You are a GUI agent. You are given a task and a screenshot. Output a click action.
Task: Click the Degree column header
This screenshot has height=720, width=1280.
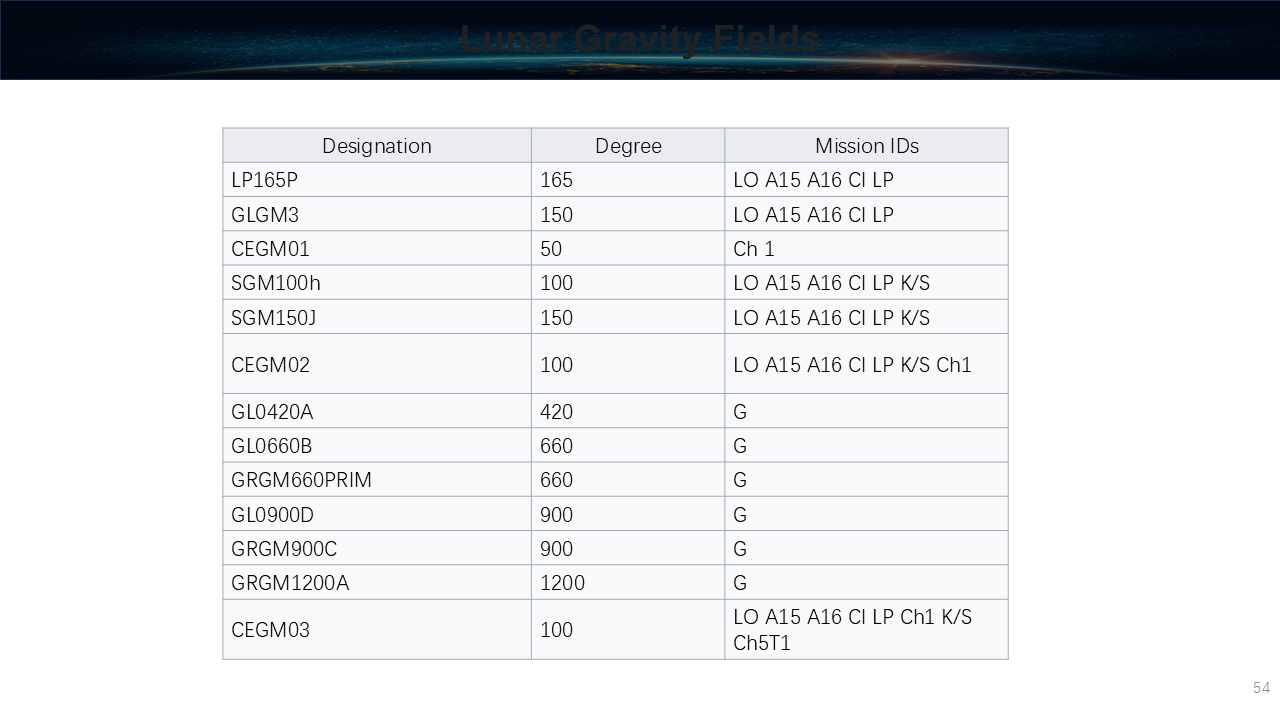pos(628,146)
